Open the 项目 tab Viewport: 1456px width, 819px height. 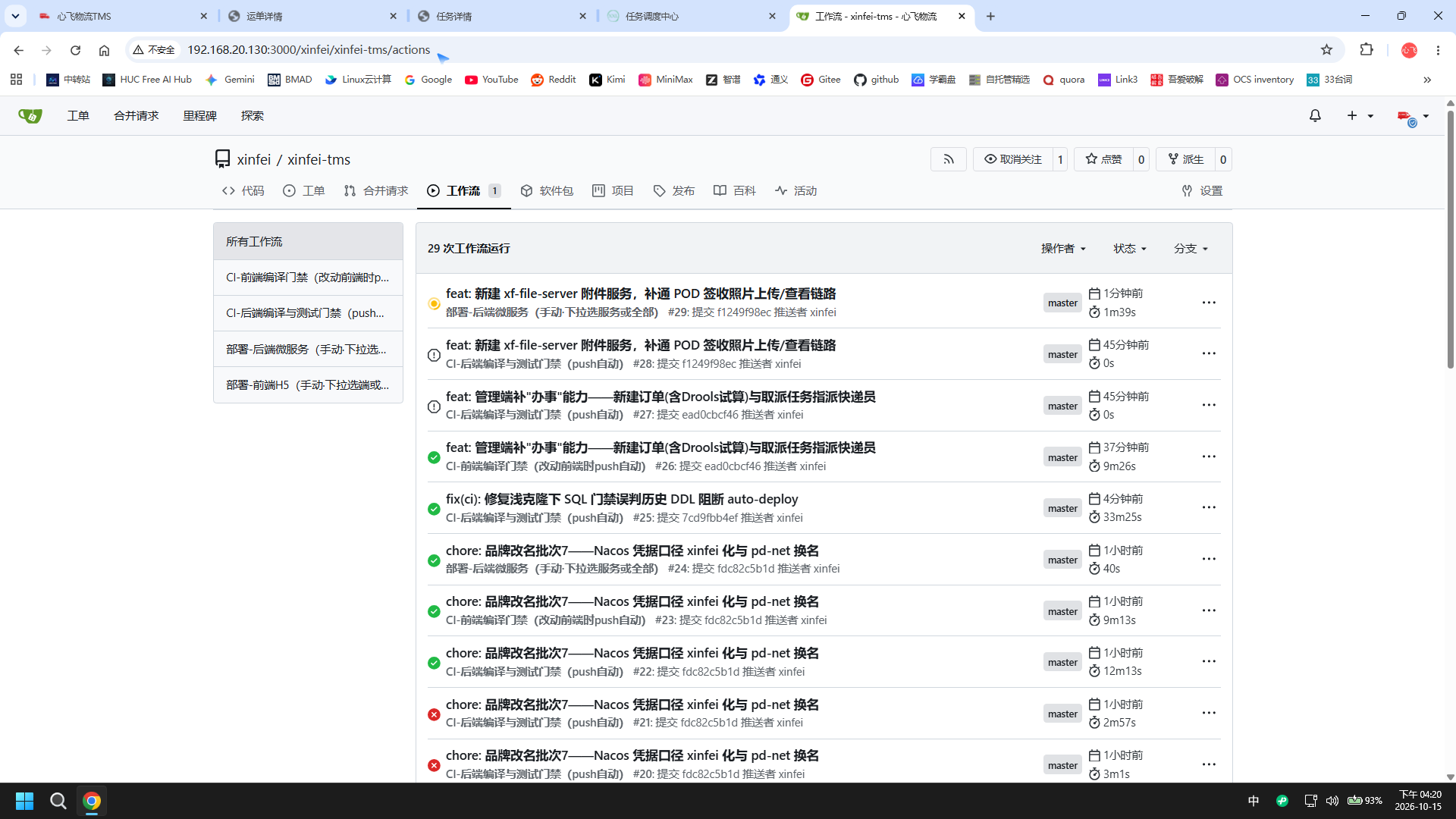tap(613, 191)
